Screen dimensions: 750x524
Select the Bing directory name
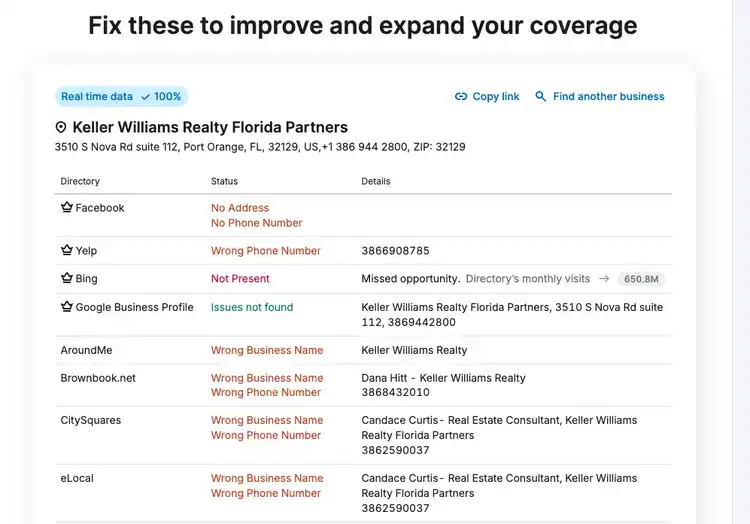(86, 279)
